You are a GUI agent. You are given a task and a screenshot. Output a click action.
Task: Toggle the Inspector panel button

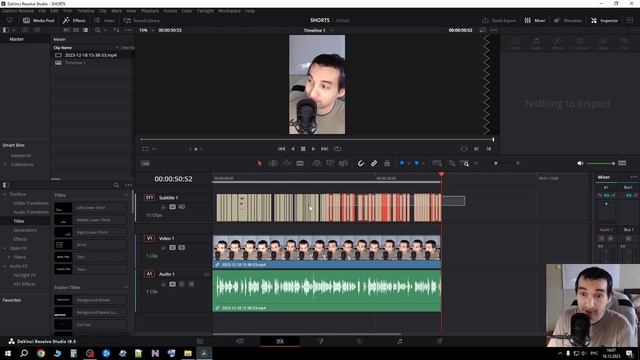point(604,20)
